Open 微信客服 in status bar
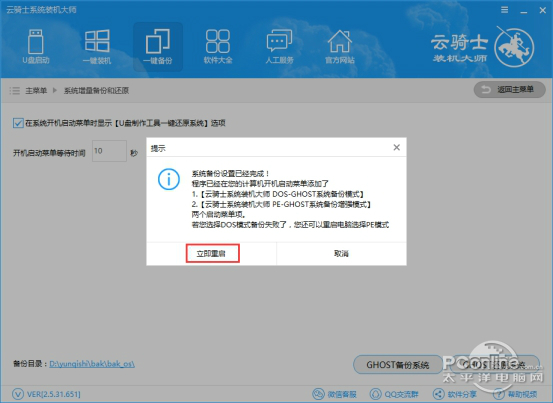553x403 pixels. [x=334, y=394]
